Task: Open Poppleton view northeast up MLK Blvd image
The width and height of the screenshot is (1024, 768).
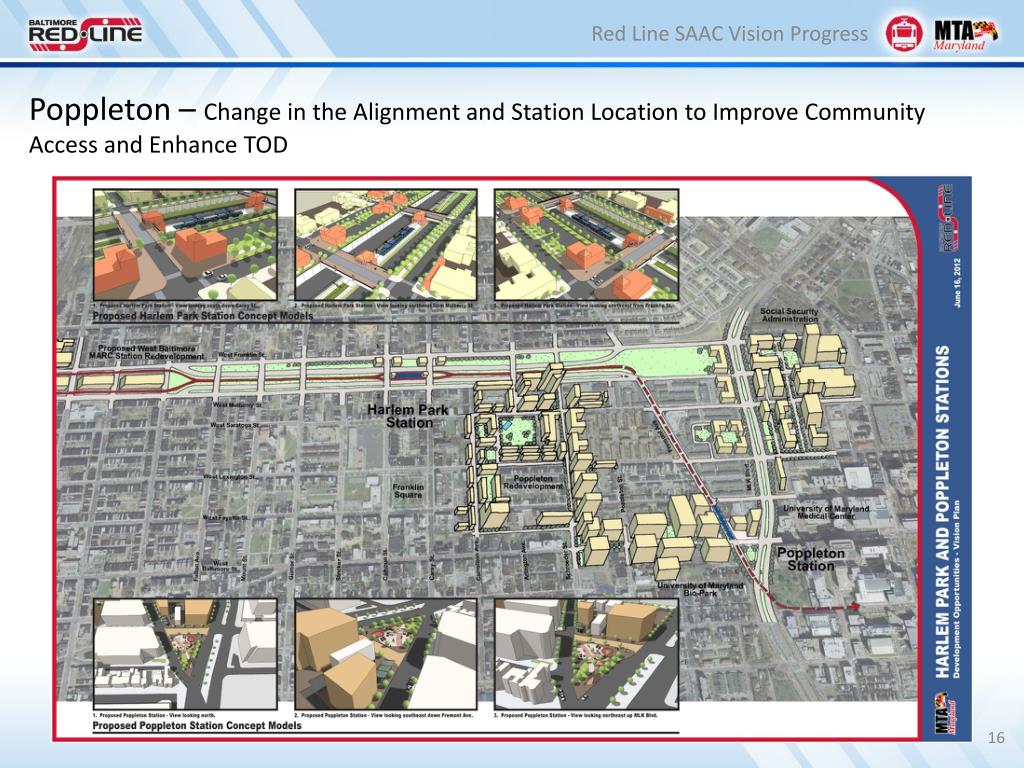Action: [586, 654]
